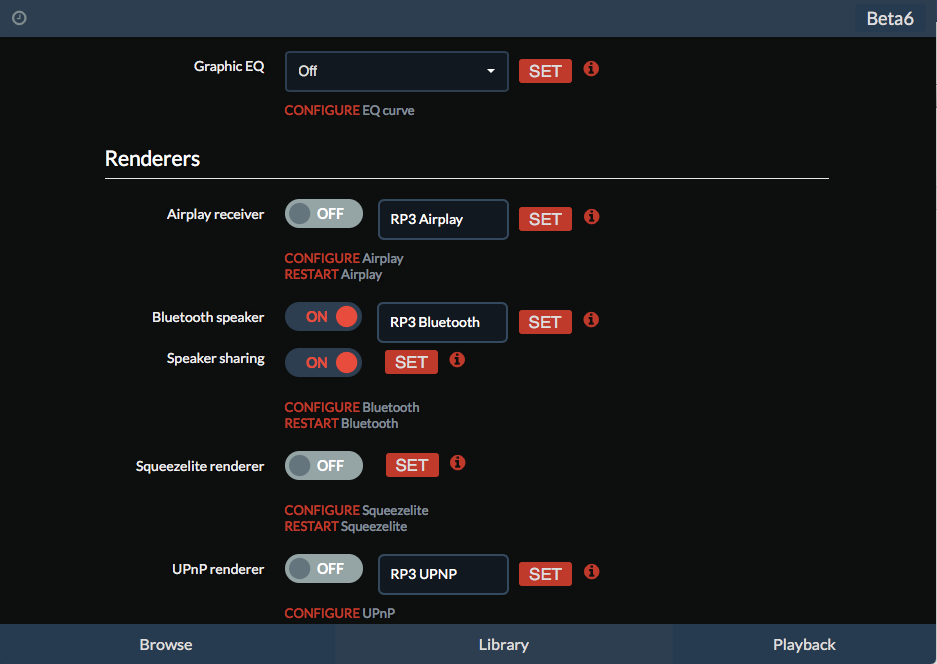Click SET for UPnP renderer
Screen dimensions: 937x664
pyautogui.click(x=545, y=574)
